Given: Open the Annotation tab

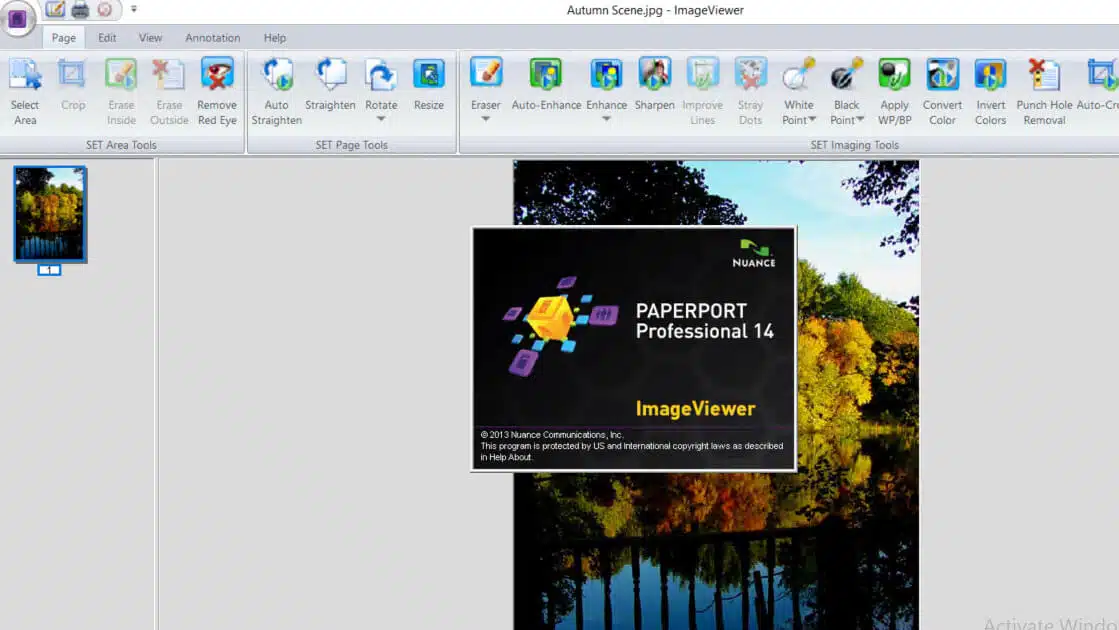Looking at the screenshot, I should point(213,38).
